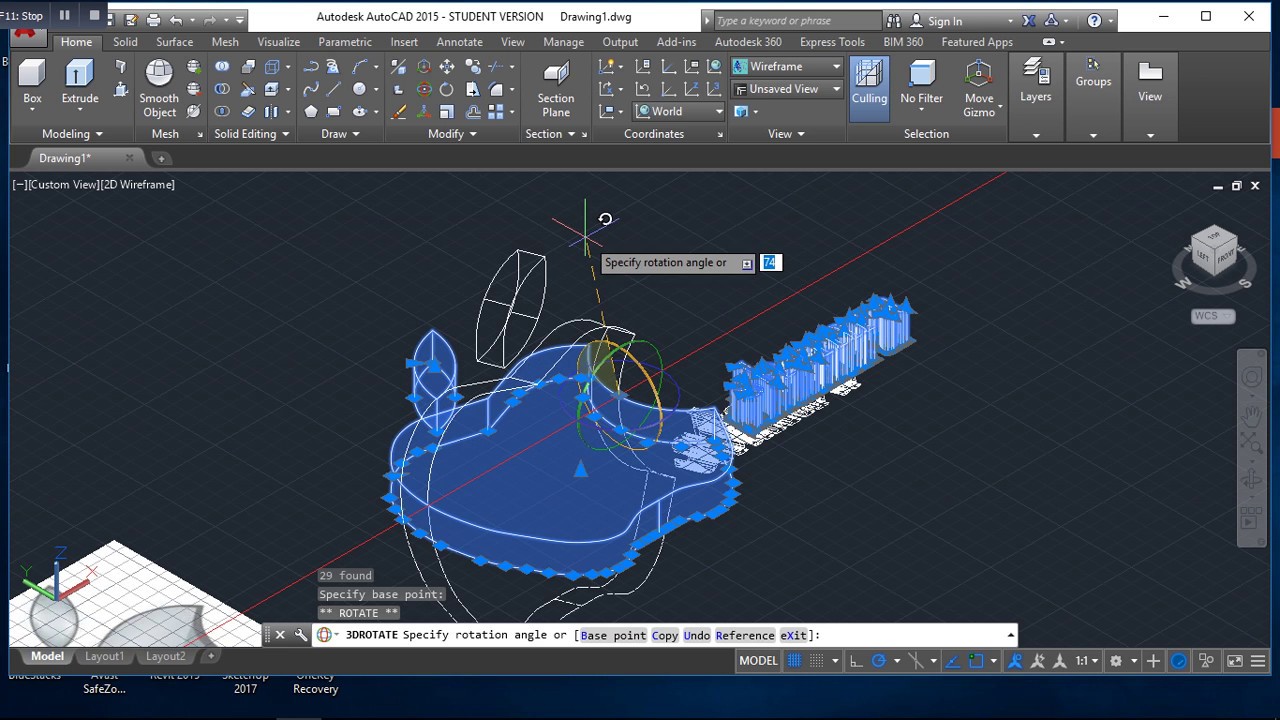
Task: Click the Sign In button
Action: click(x=936, y=20)
